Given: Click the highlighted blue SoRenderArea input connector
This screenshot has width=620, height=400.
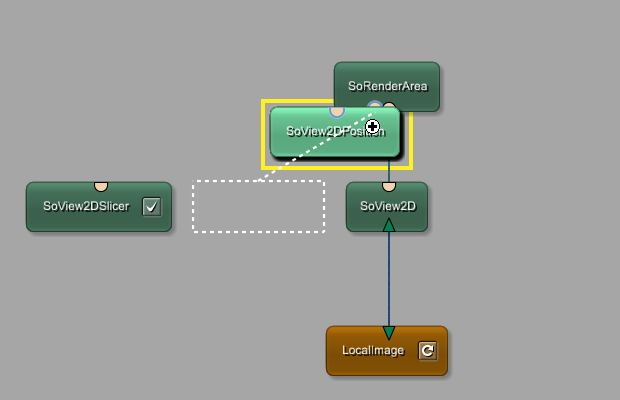Looking at the screenshot, I should pos(374,106).
